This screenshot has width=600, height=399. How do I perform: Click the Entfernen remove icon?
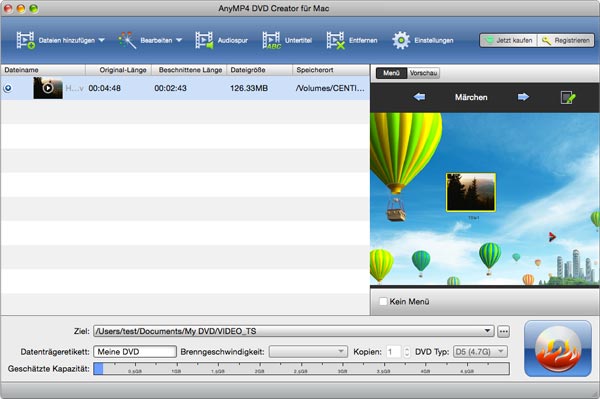pos(336,40)
